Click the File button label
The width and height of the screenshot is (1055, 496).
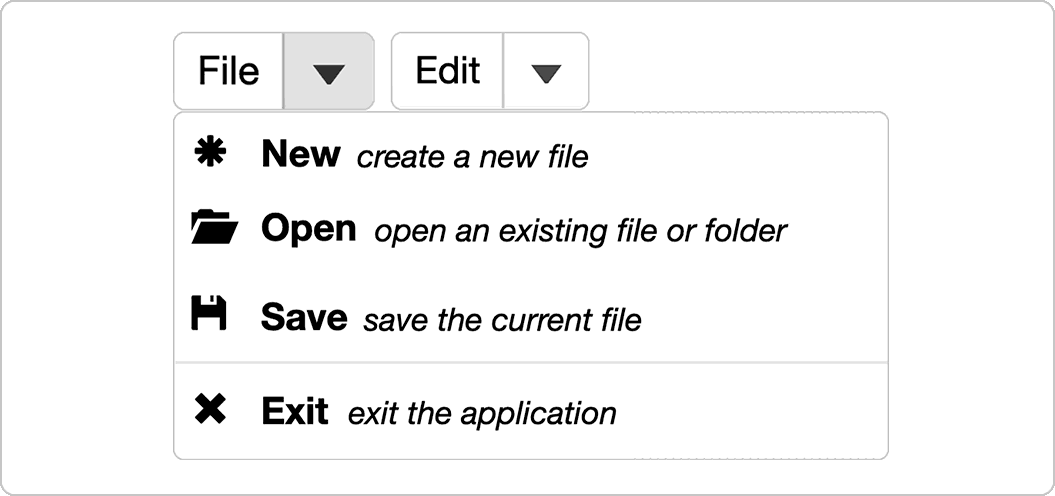click(x=229, y=71)
